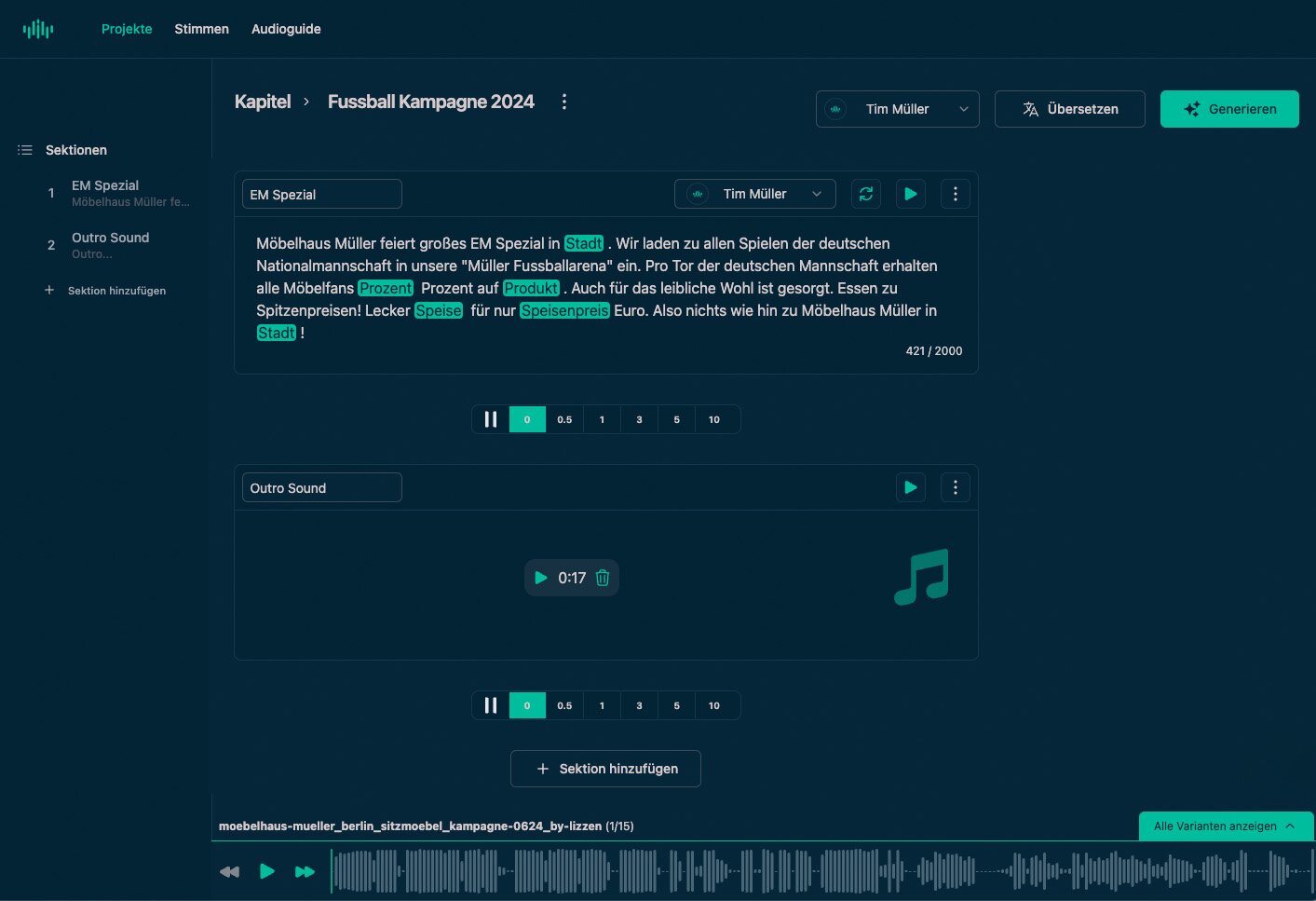Expand Alle Varianten anzeigen

(x=1226, y=826)
